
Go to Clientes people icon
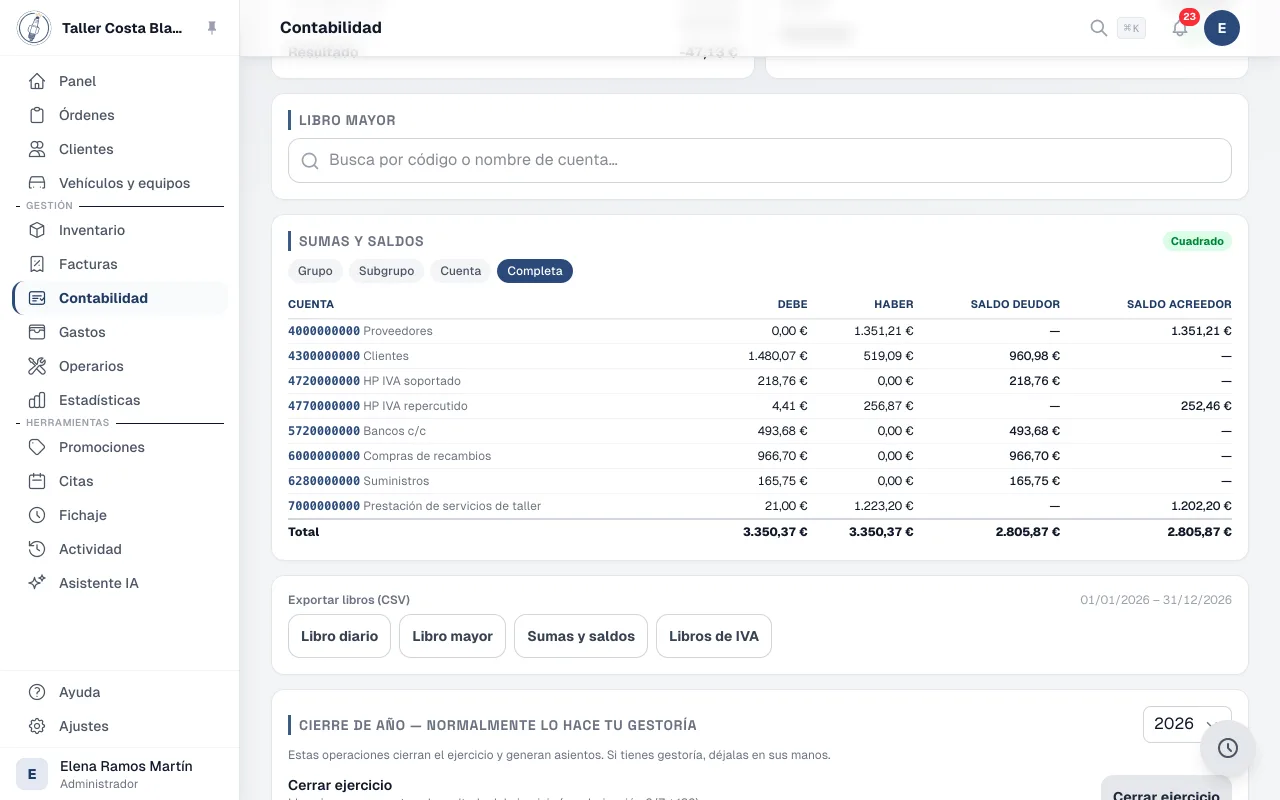click(37, 149)
